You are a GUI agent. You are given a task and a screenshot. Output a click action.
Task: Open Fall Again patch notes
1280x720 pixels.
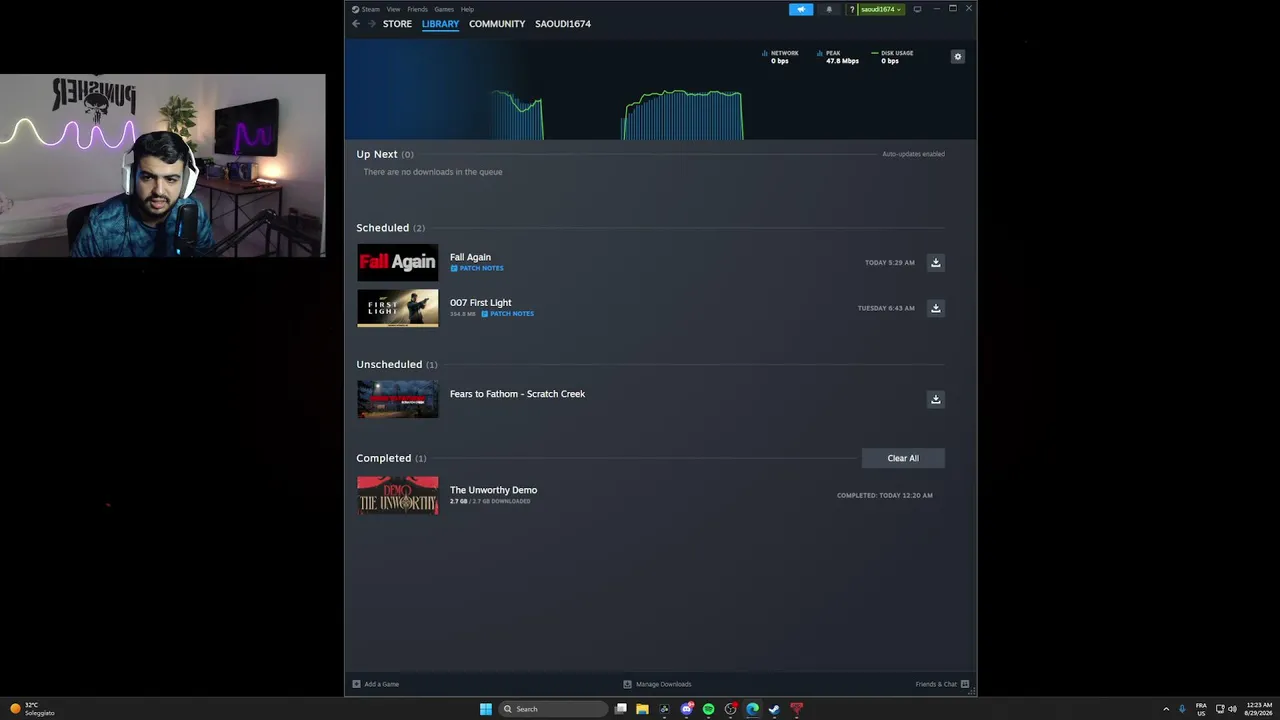pyautogui.click(x=477, y=268)
